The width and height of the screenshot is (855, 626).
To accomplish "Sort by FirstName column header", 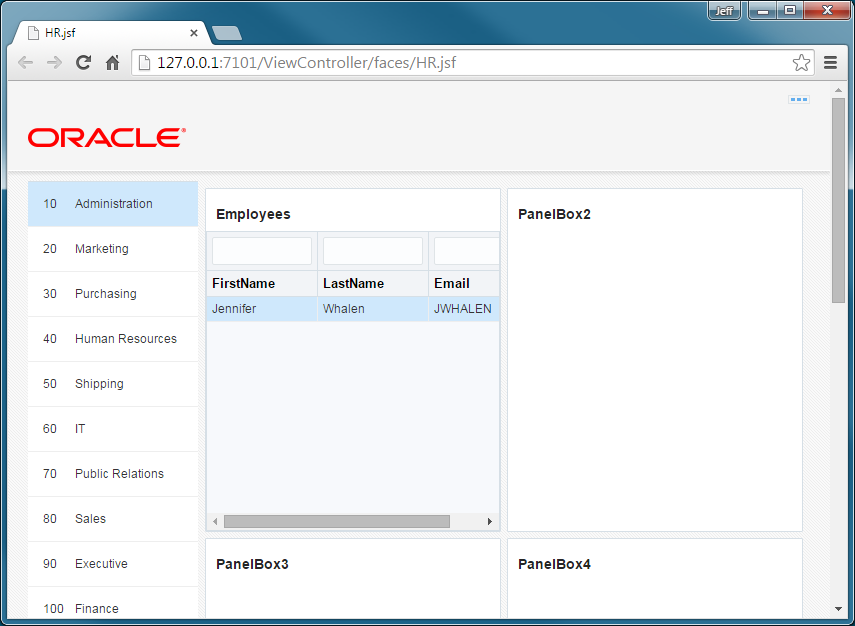I will (x=262, y=284).
